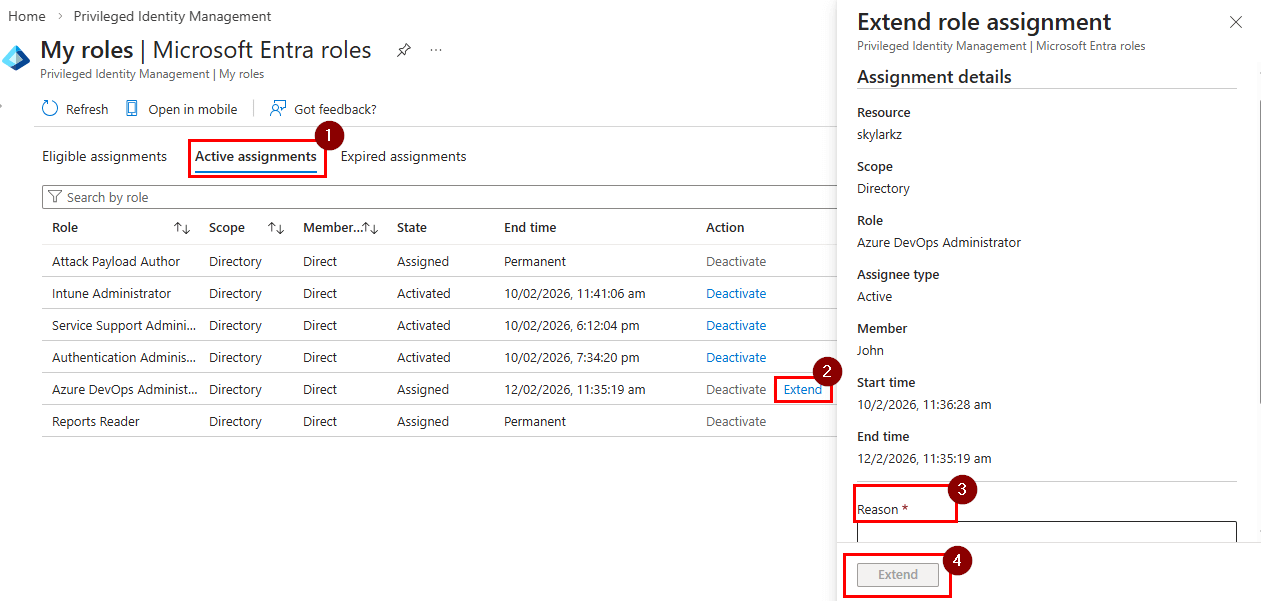
Task: Close the Extend role assignment pane
Action: pyautogui.click(x=1236, y=21)
